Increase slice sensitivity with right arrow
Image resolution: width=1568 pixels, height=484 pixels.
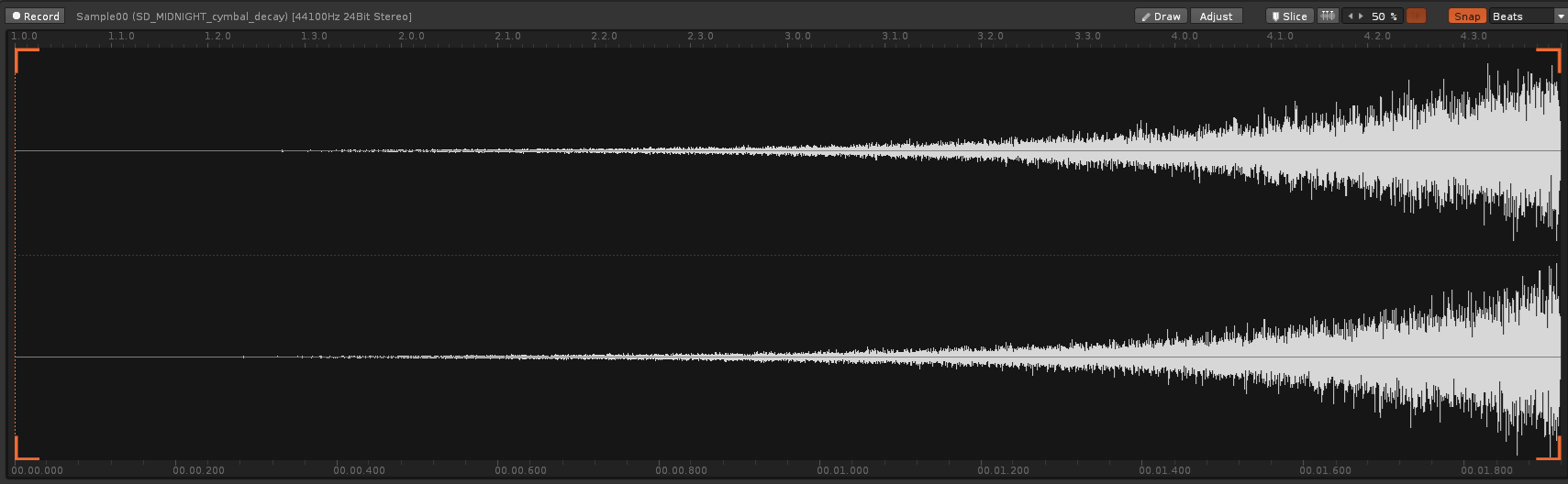click(1361, 16)
